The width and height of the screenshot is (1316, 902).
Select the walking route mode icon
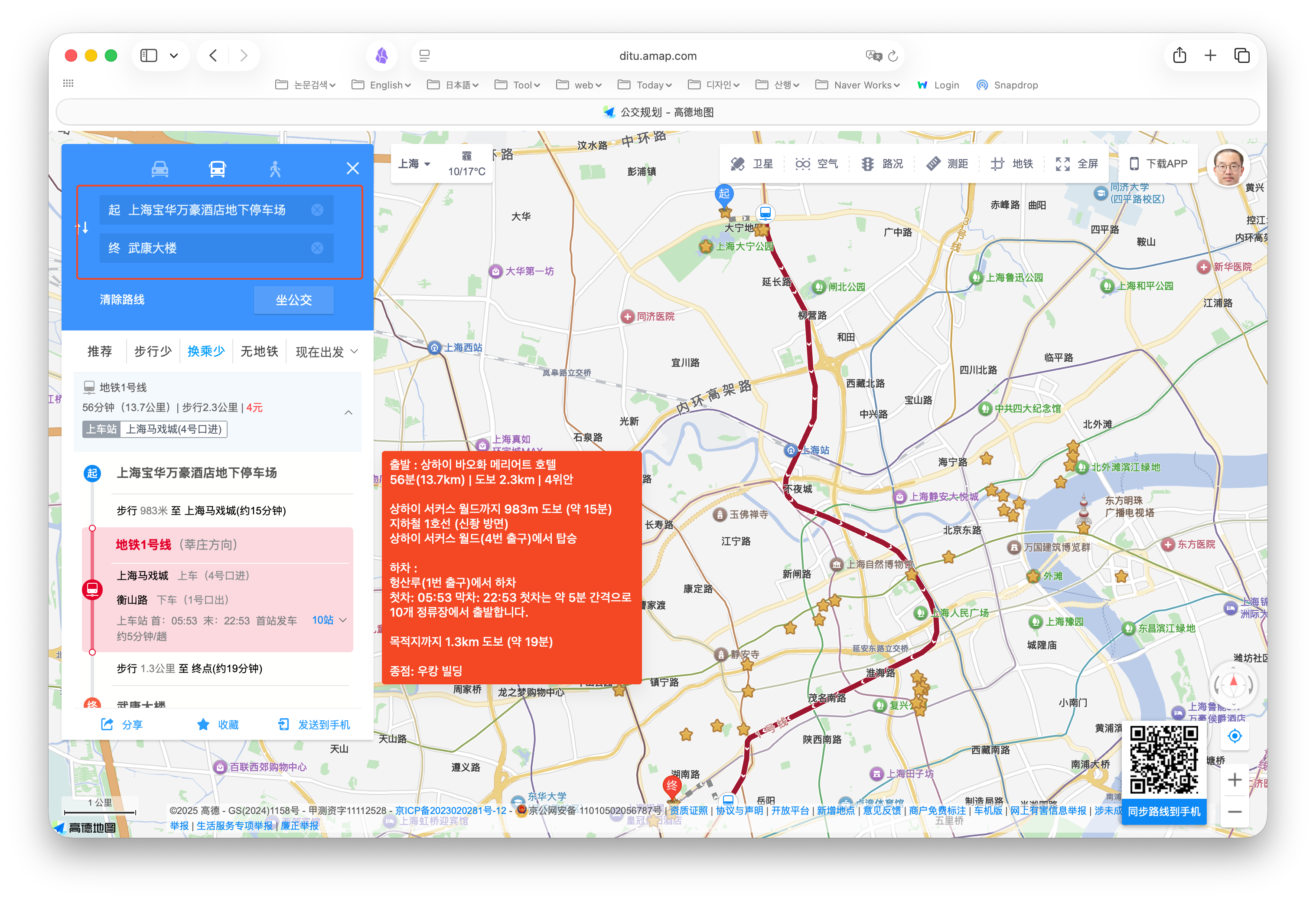click(x=275, y=169)
